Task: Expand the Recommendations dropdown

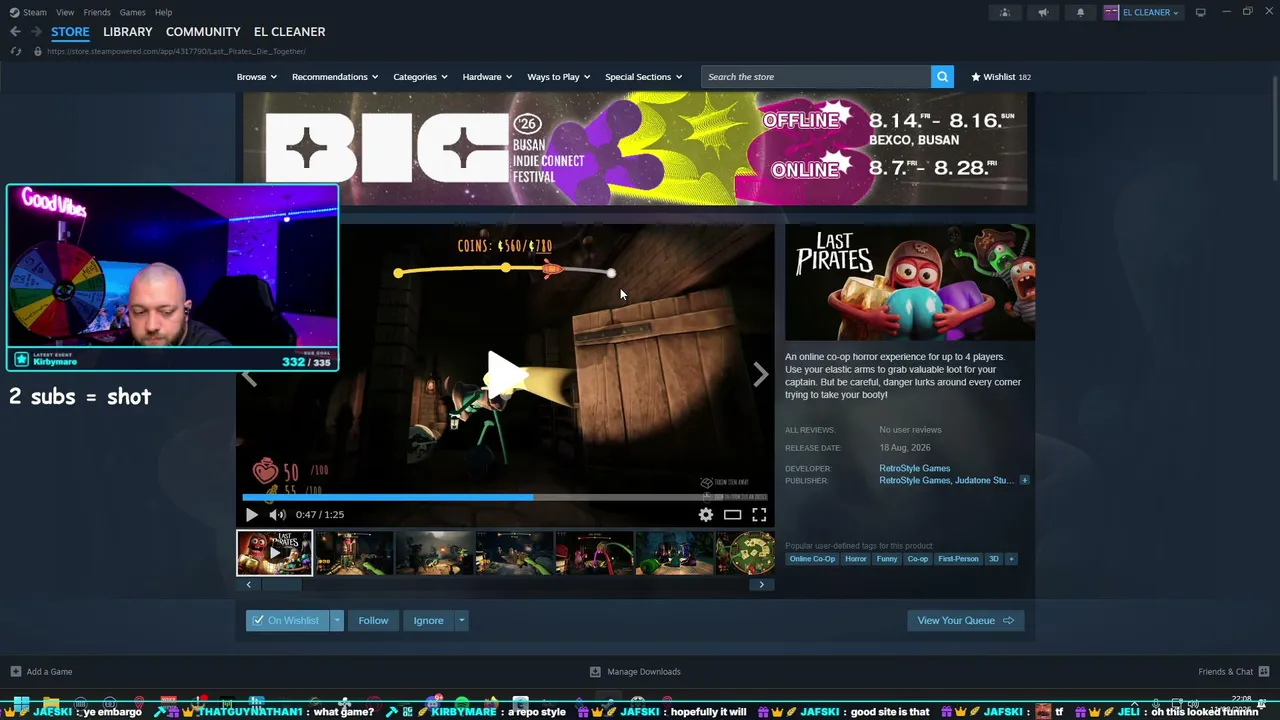Action: [x=335, y=77]
